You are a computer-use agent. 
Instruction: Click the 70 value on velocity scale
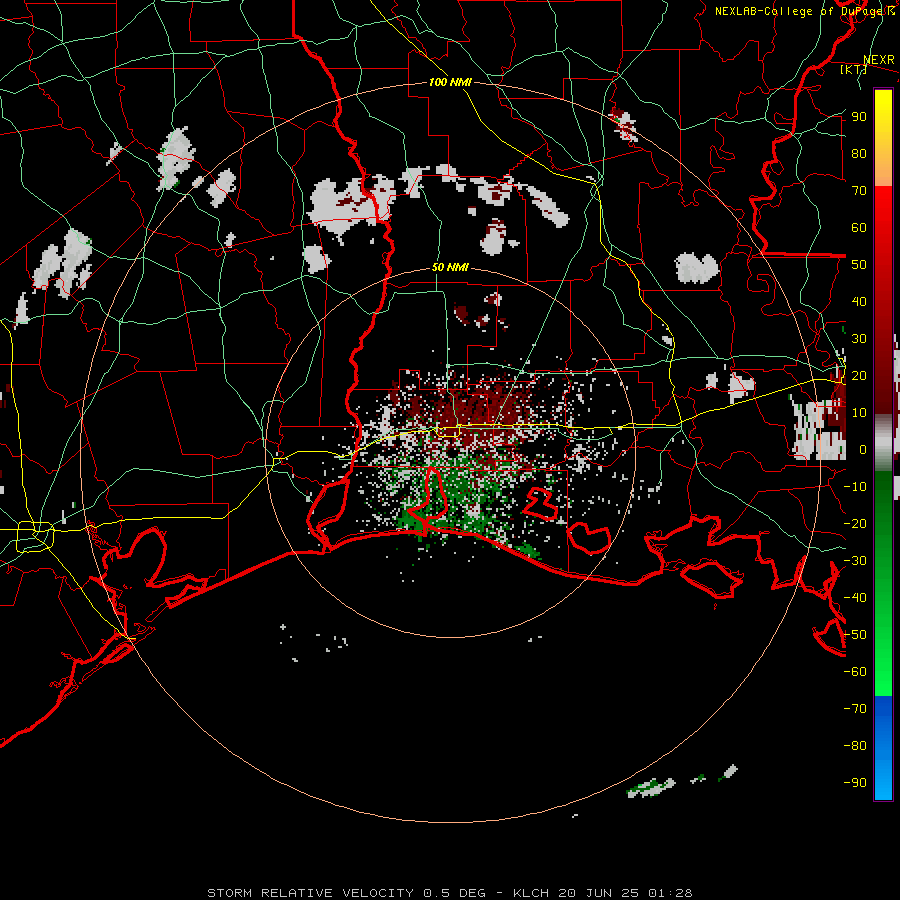pos(859,191)
